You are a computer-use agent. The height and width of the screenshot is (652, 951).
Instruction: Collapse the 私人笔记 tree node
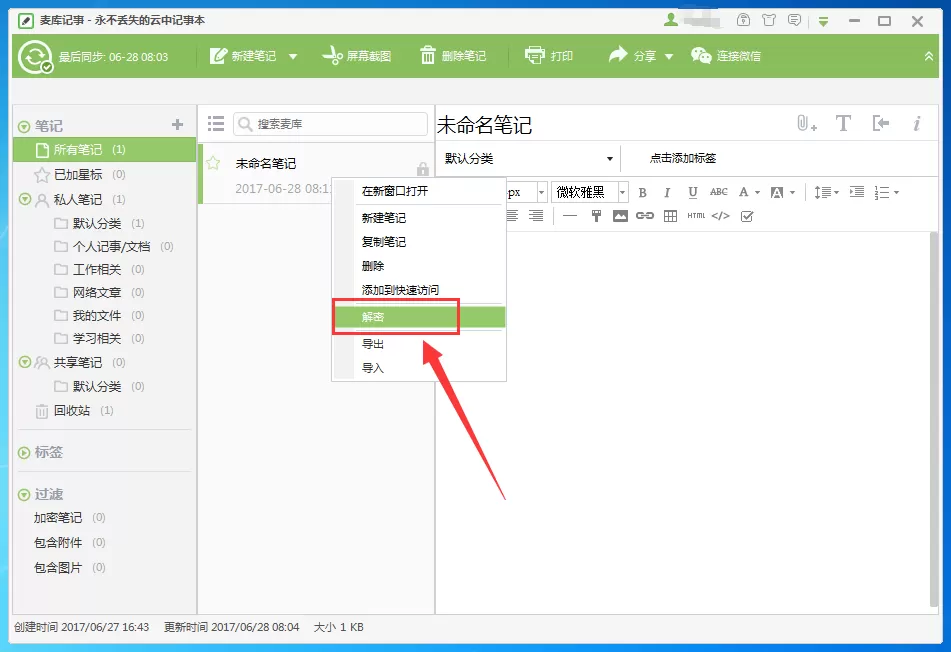[x=25, y=199]
